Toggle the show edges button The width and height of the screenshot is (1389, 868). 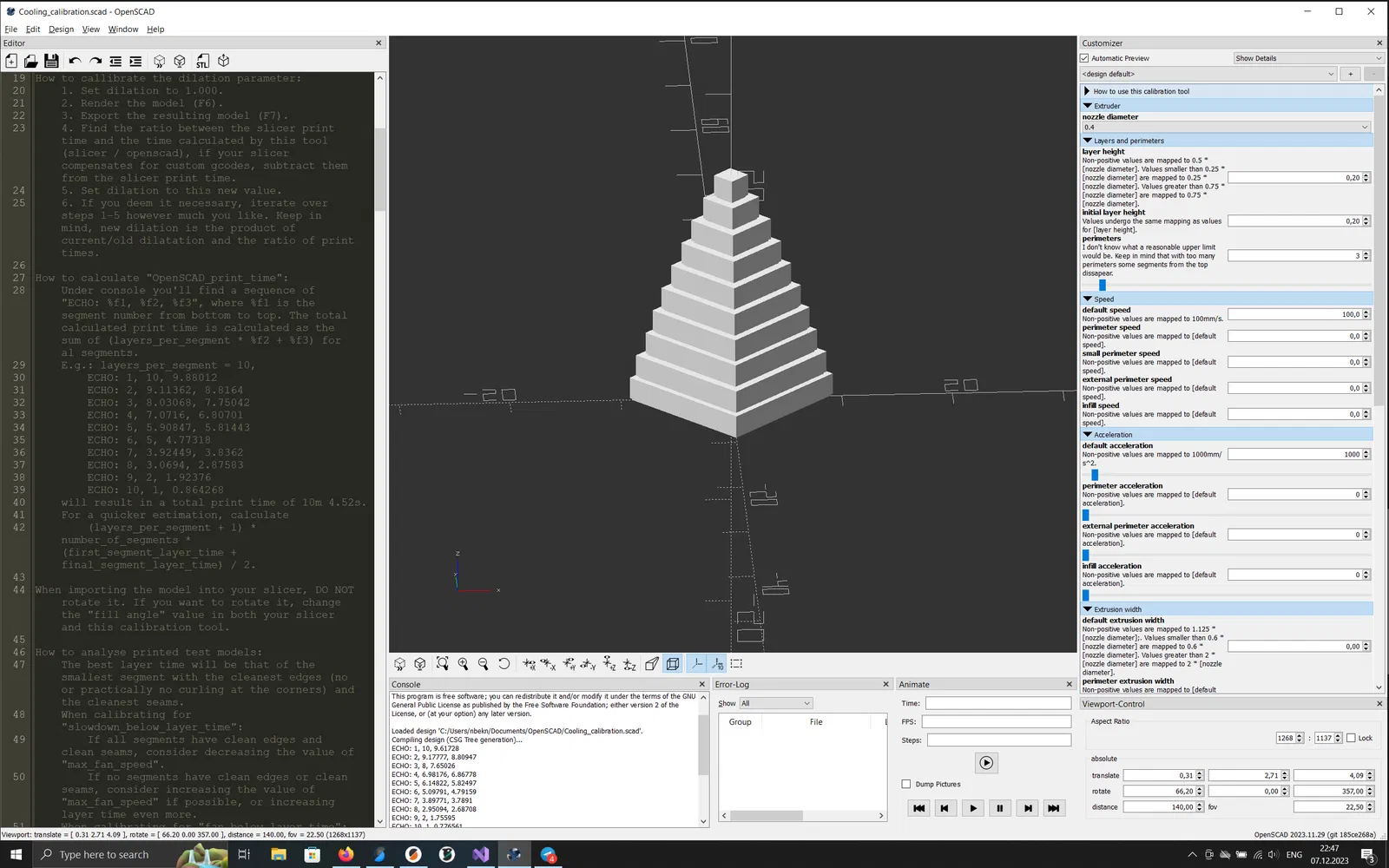[x=736, y=664]
